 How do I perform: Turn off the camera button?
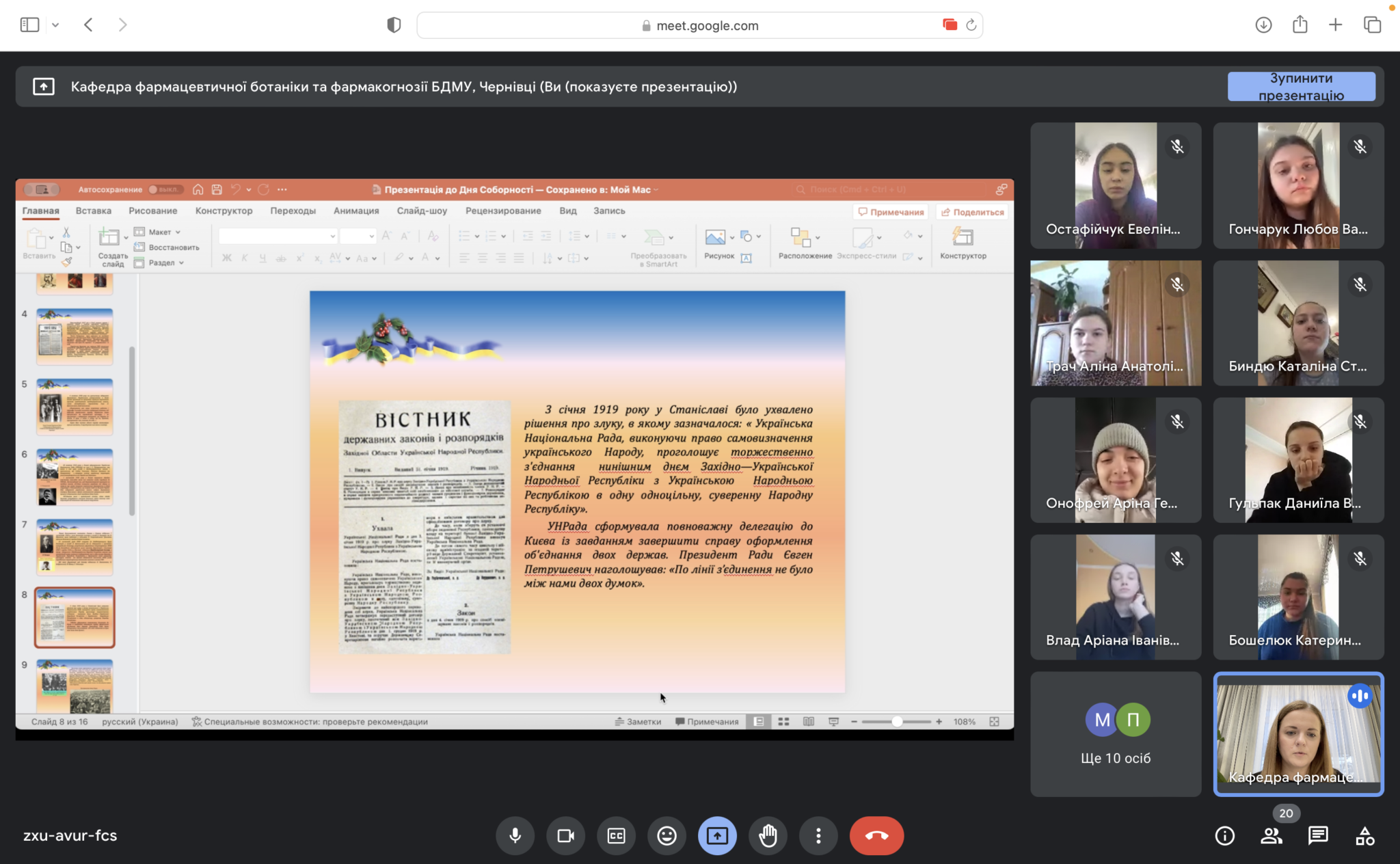(x=565, y=835)
